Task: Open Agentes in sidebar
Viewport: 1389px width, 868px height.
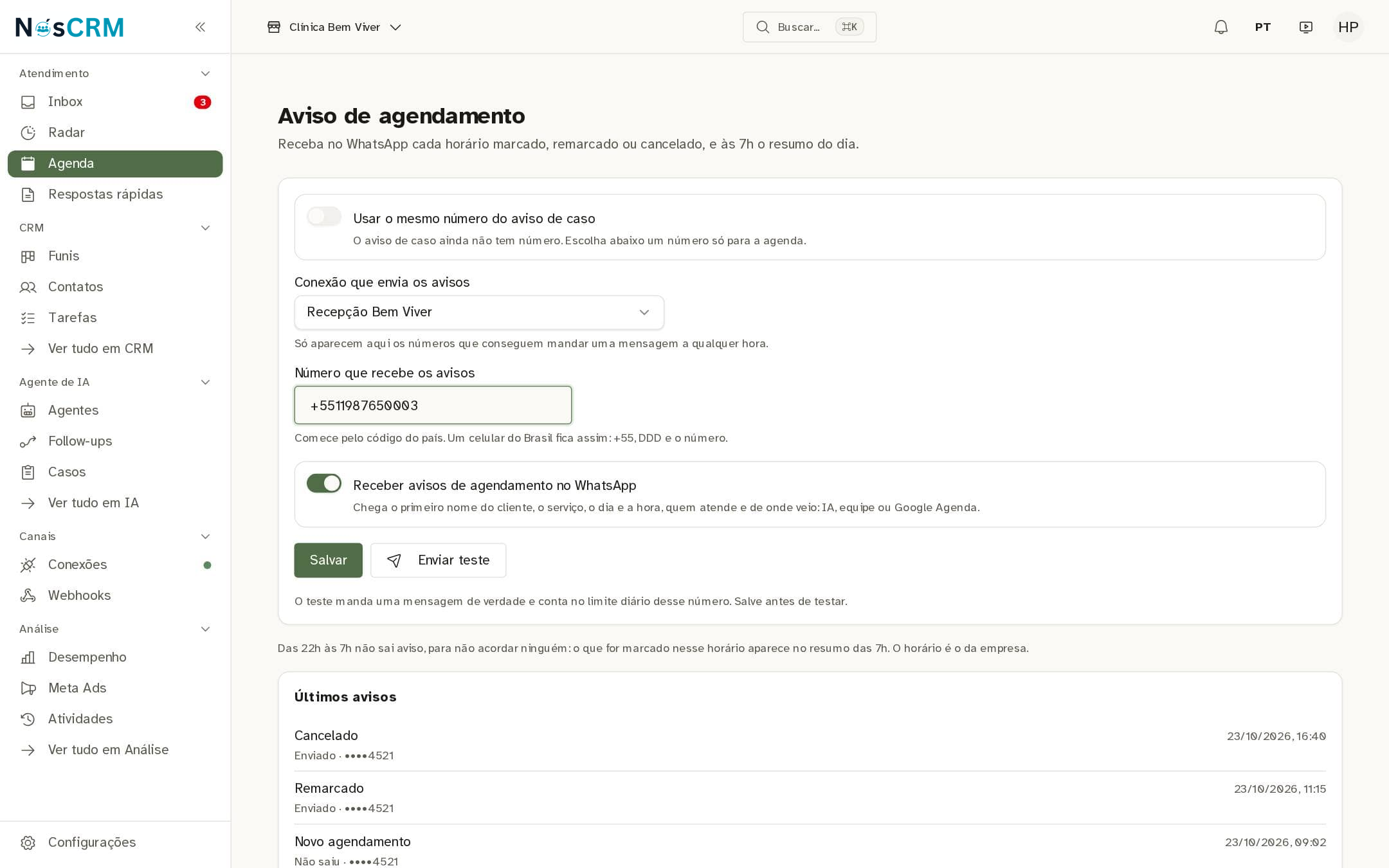Action: click(x=115, y=410)
